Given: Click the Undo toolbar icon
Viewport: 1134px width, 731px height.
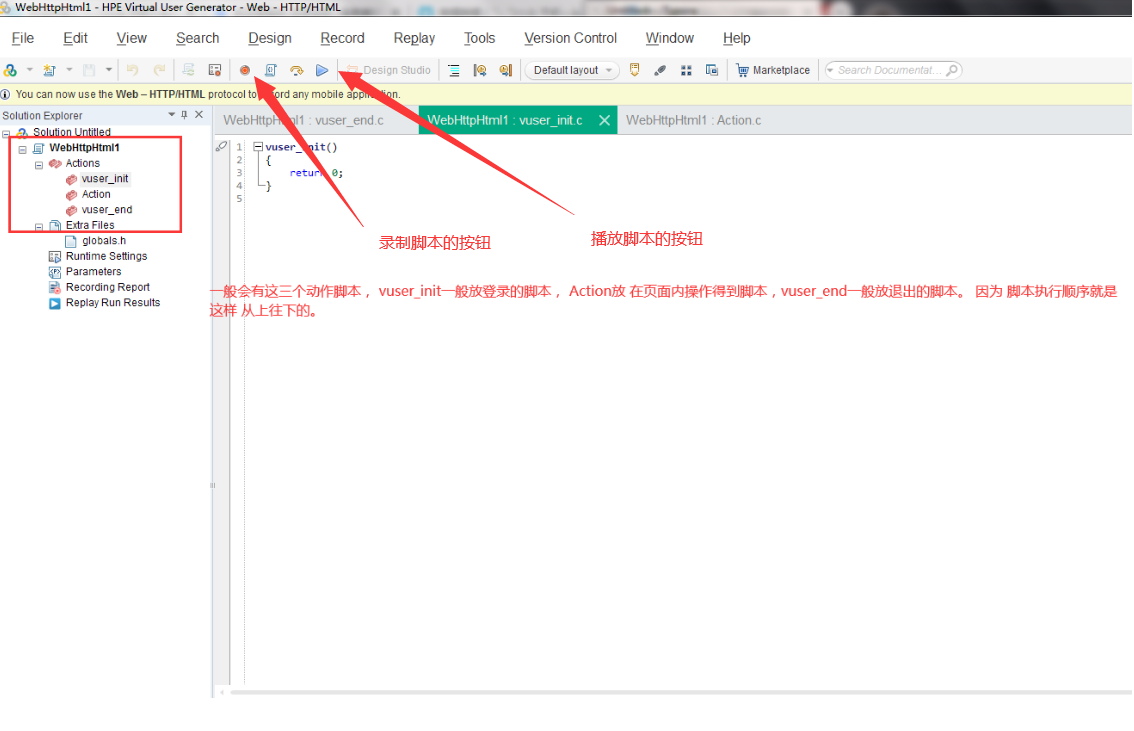Looking at the screenshot, I should (x=133, y=70).
